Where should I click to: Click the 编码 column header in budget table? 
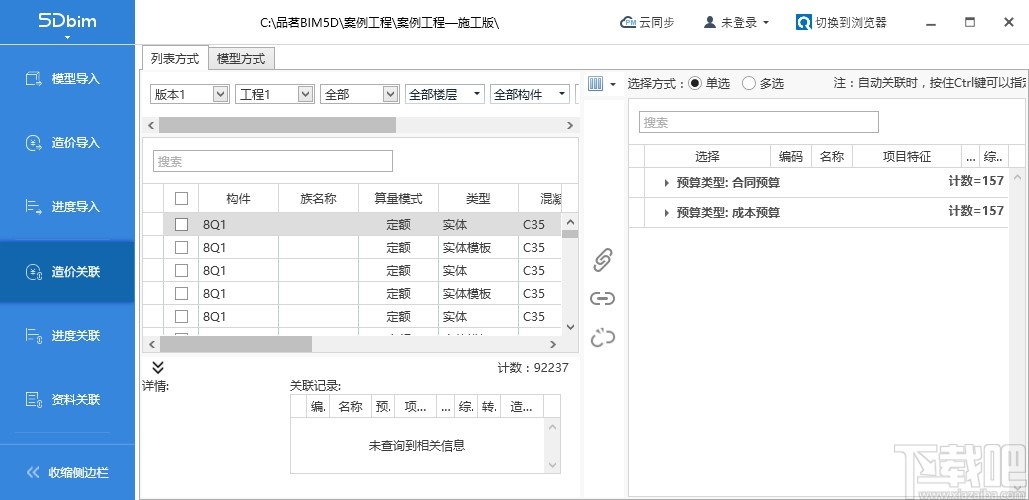coord(791,156)
